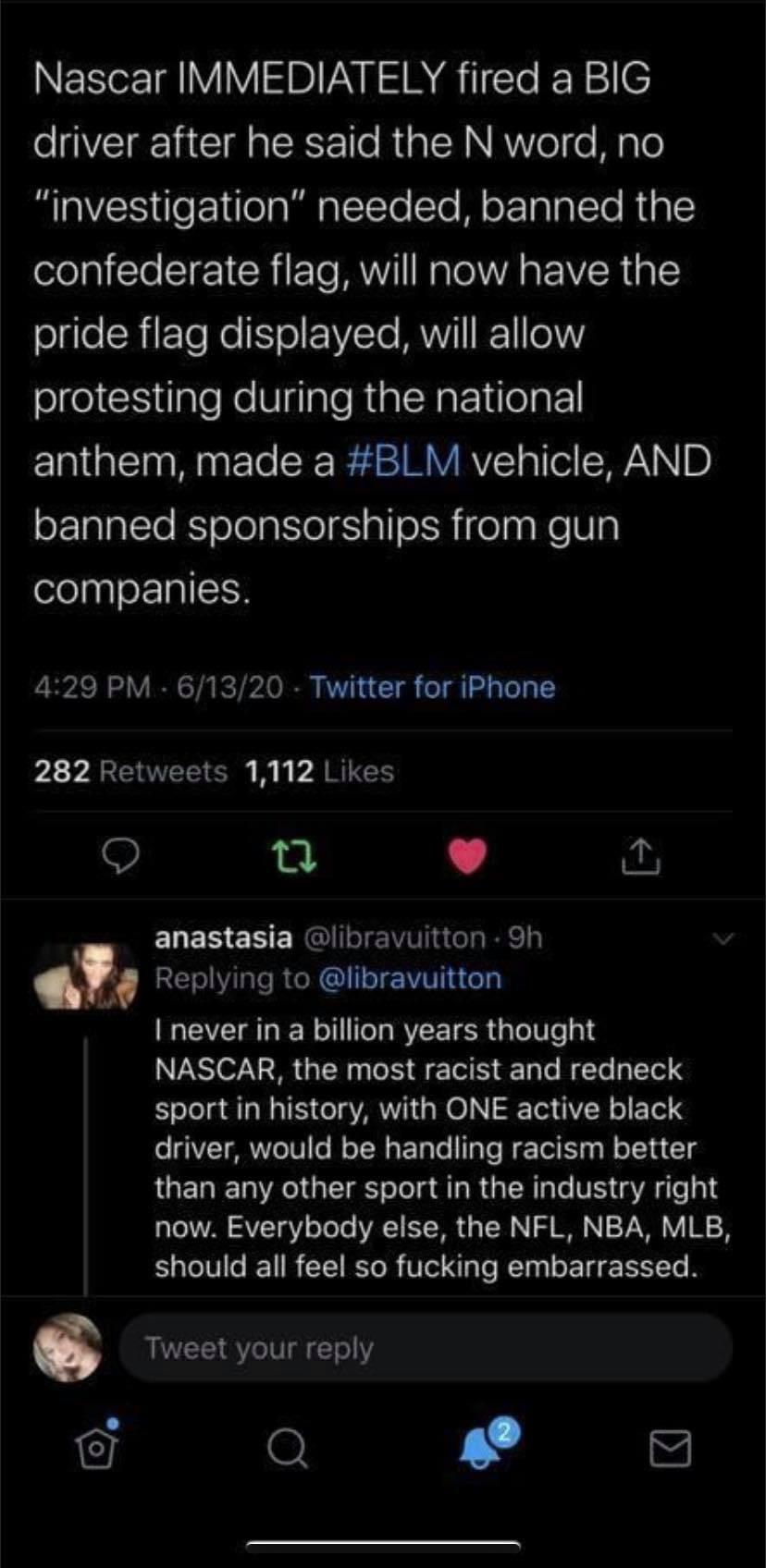View the 282 Retweets list

pos(130,771)
